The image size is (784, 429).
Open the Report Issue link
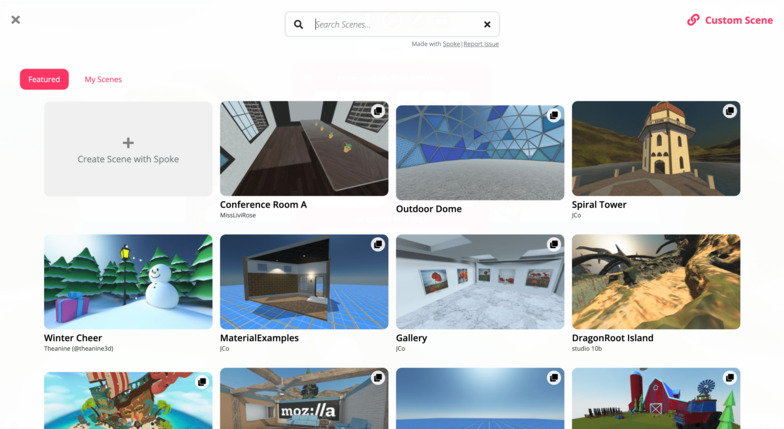coord(481,44)
